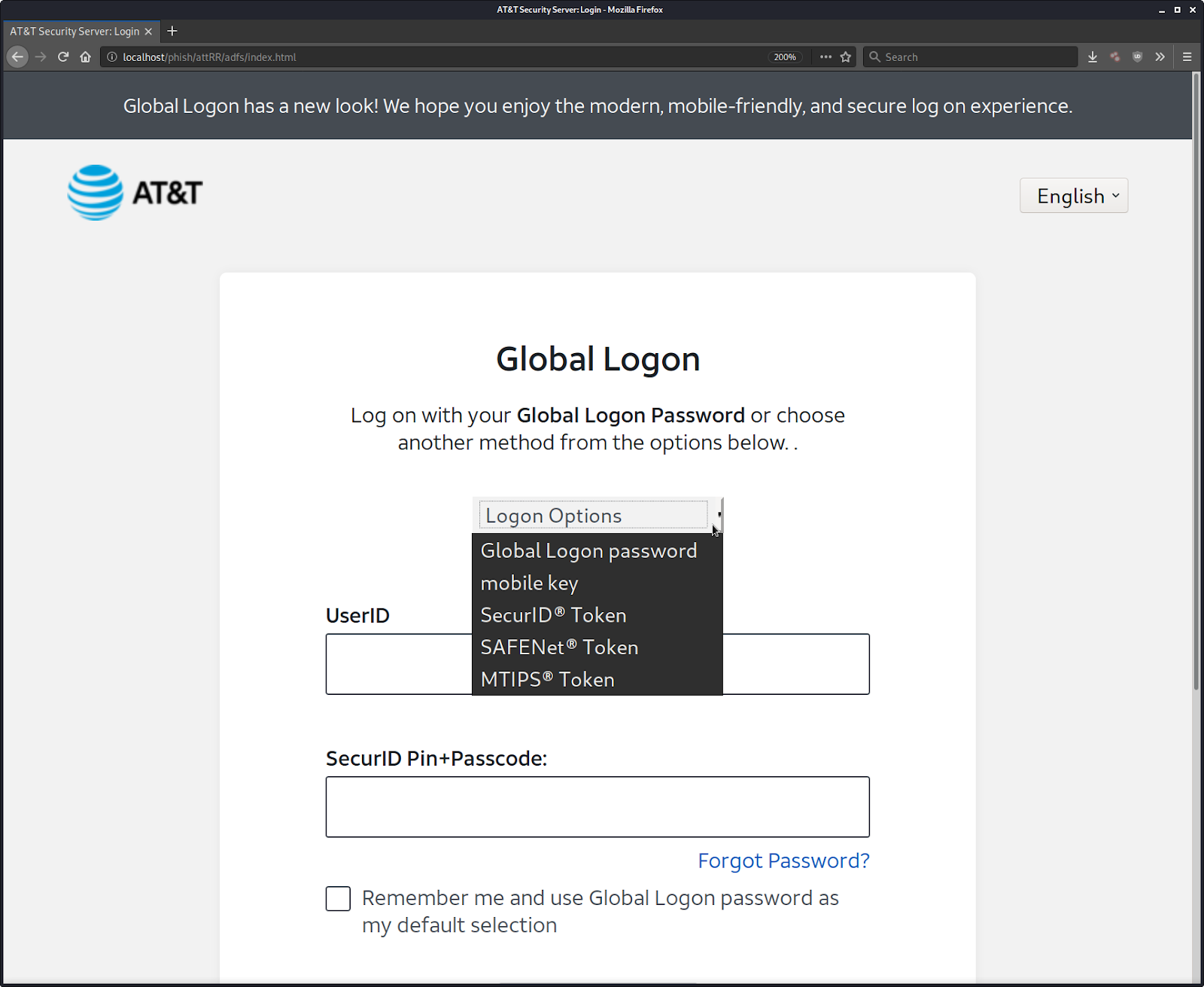
Task: Bookmark this page with the star
Action: 846,56
